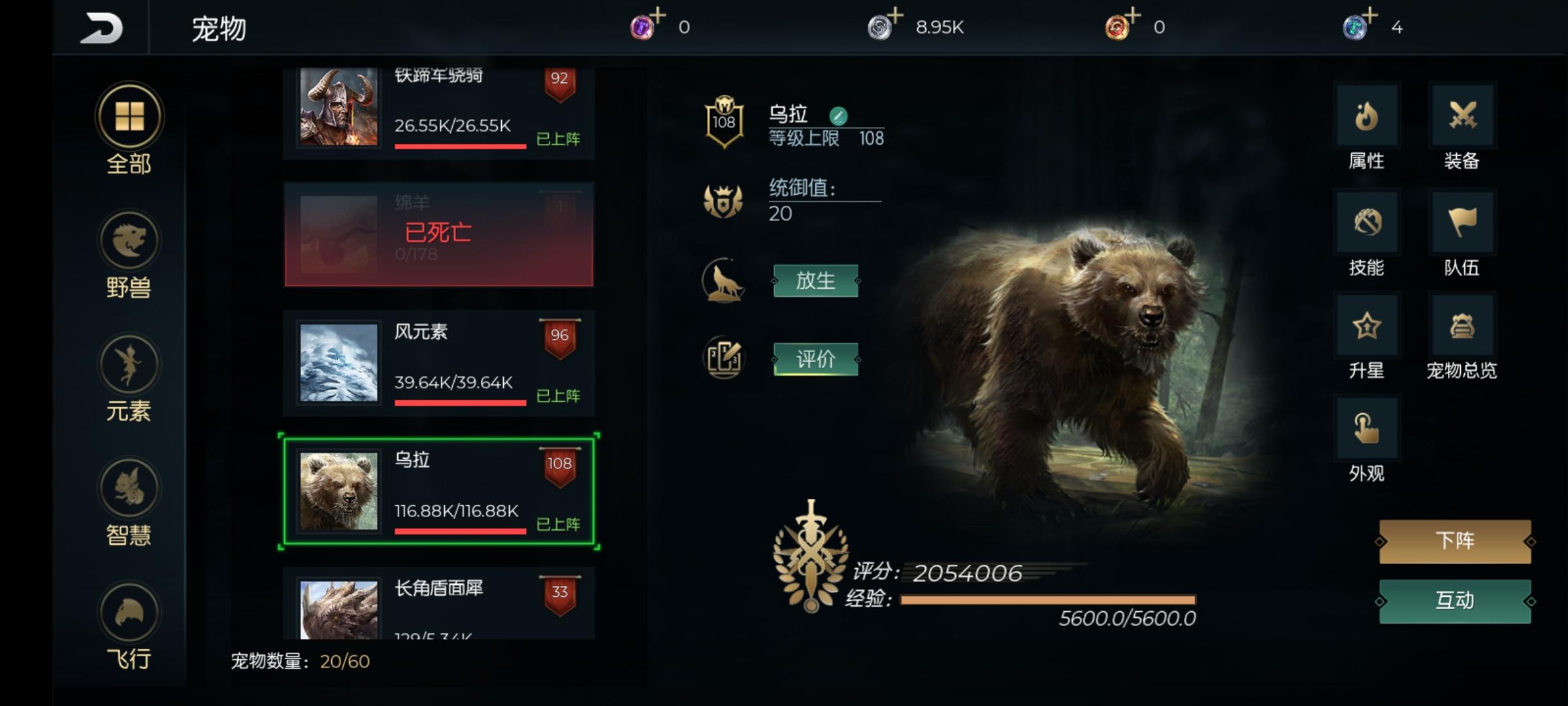The width and height of the screenshot is (1568, 706).
Task: Go back using the top-left arrow icon
Action: coord(101,28)
